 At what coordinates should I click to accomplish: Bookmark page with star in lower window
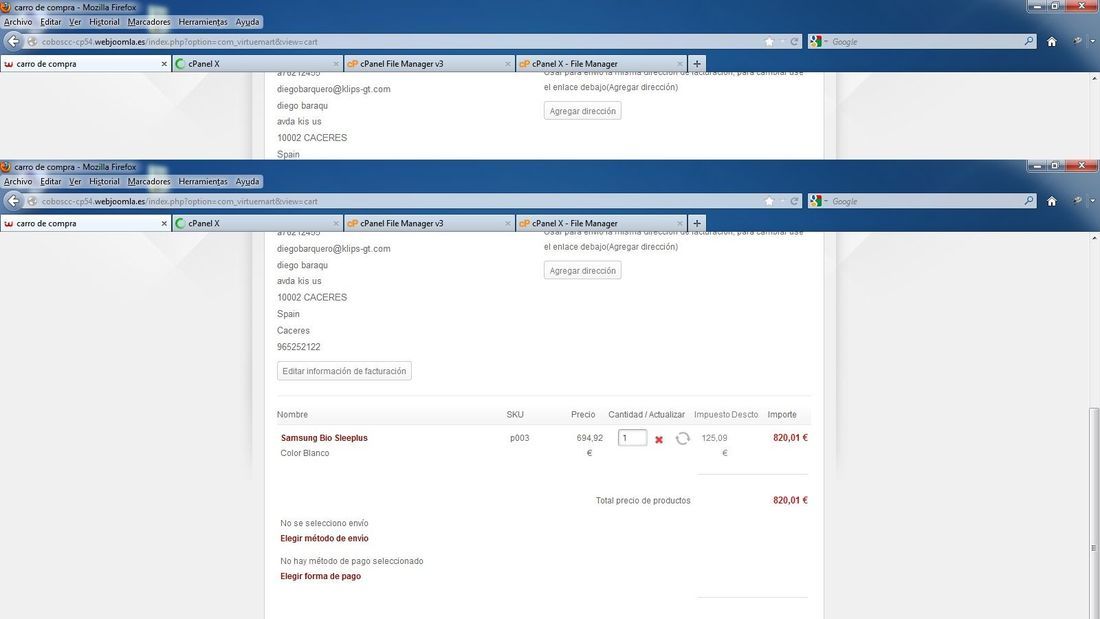(x=769, y=201)
